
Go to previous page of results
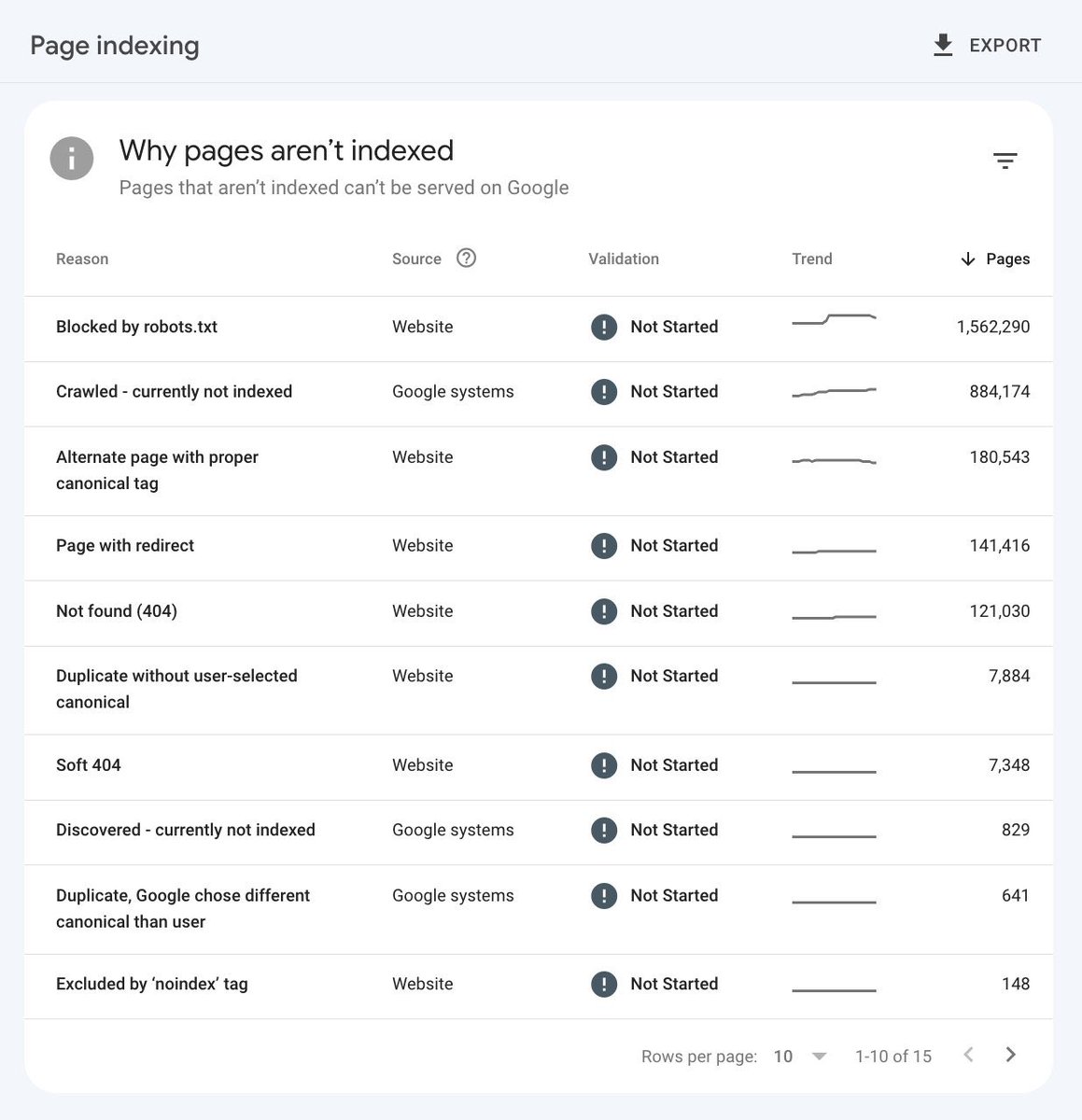[x=969, y=1055]
